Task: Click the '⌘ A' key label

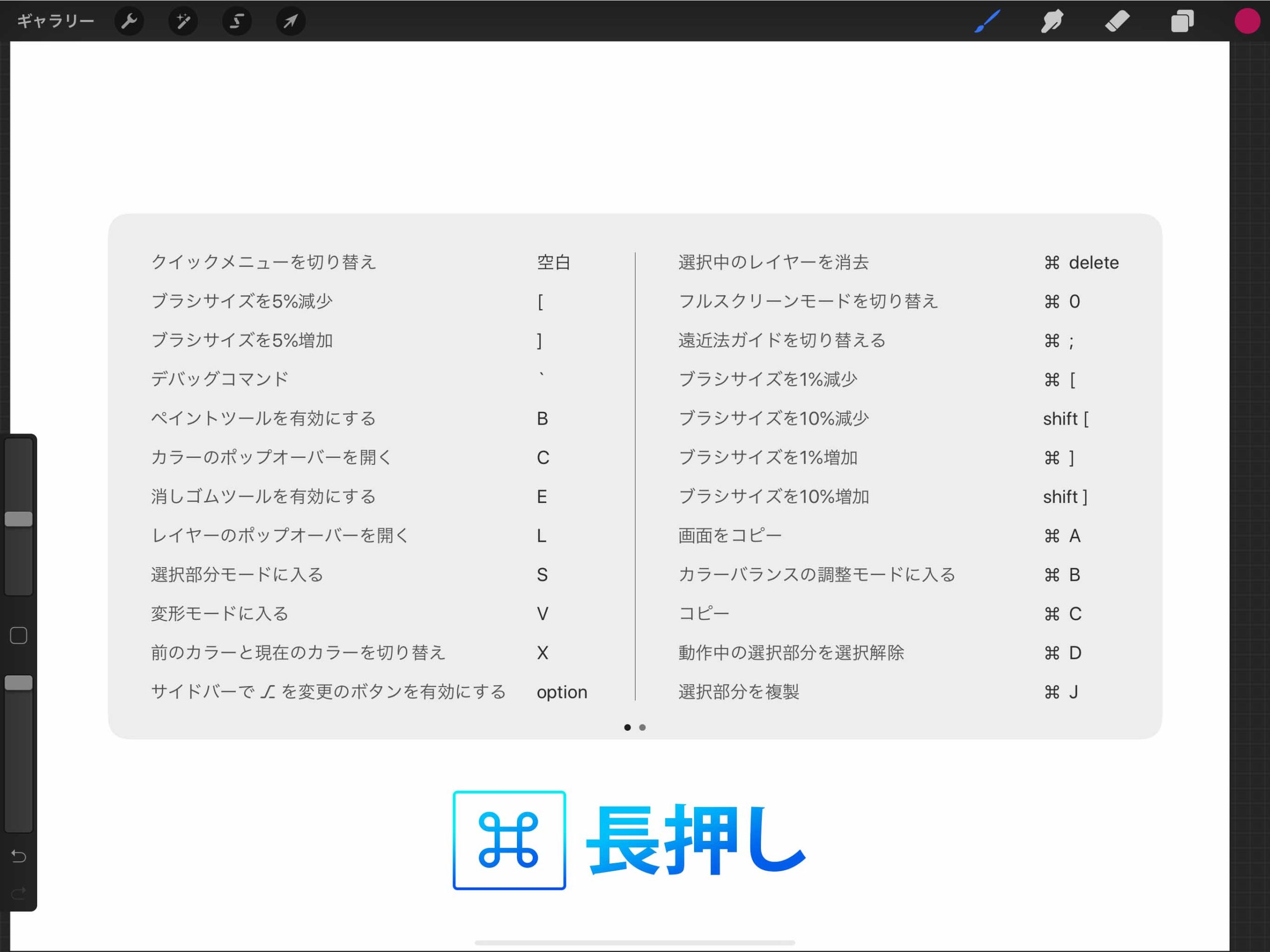Action: (1062, 536)
